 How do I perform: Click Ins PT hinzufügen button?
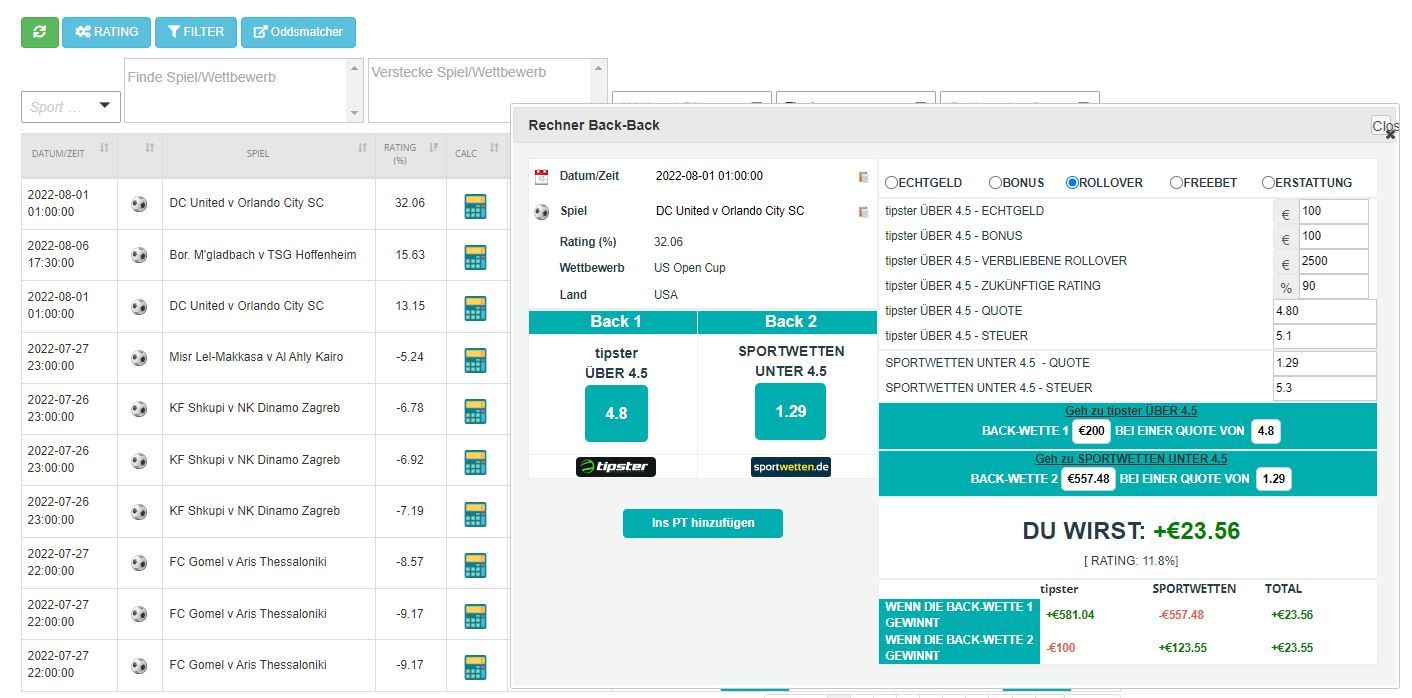[x=703, y=523]
